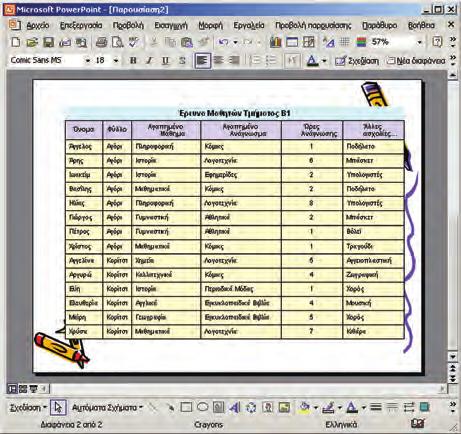Image resolution: width=461 pixels, height=434 pixels.
Task: Toggle italic formatting
Action: click(149, 61)
